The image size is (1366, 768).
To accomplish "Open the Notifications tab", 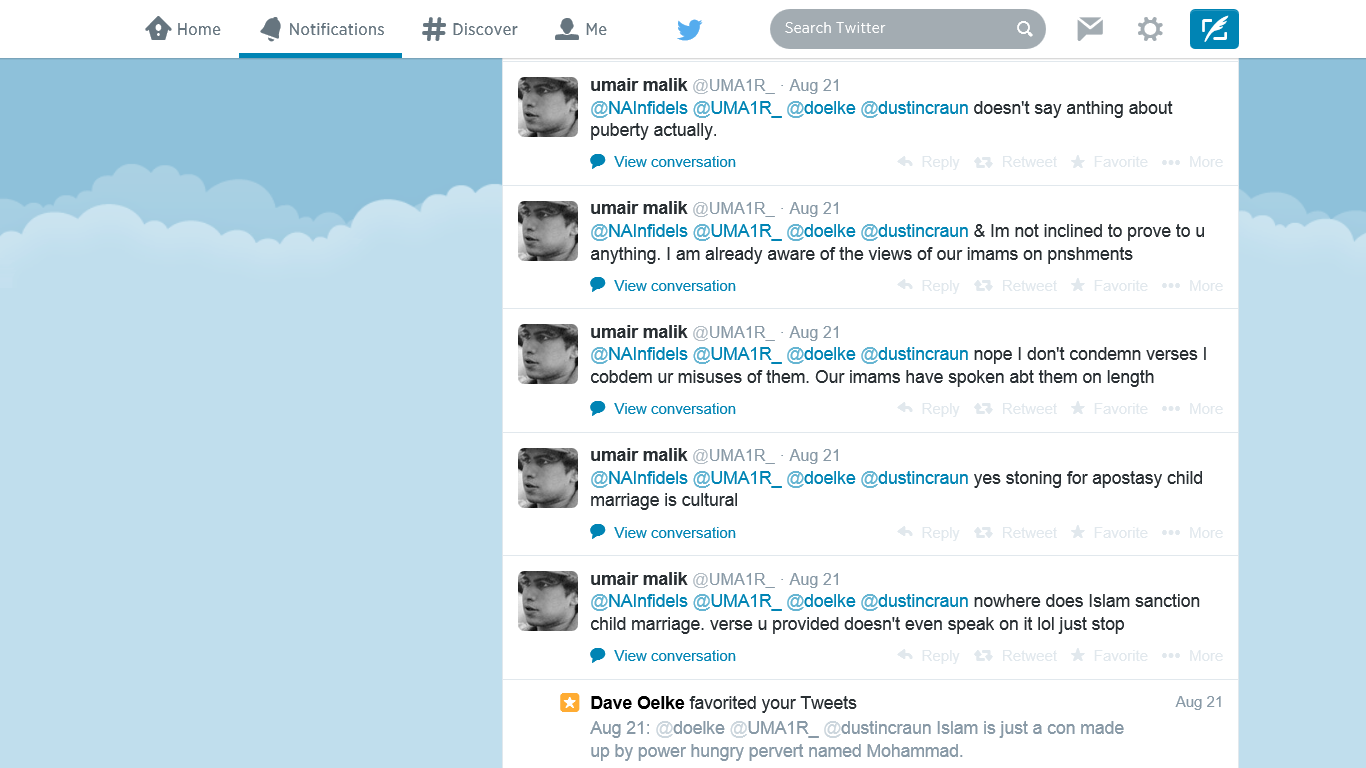I will (321, 29).
